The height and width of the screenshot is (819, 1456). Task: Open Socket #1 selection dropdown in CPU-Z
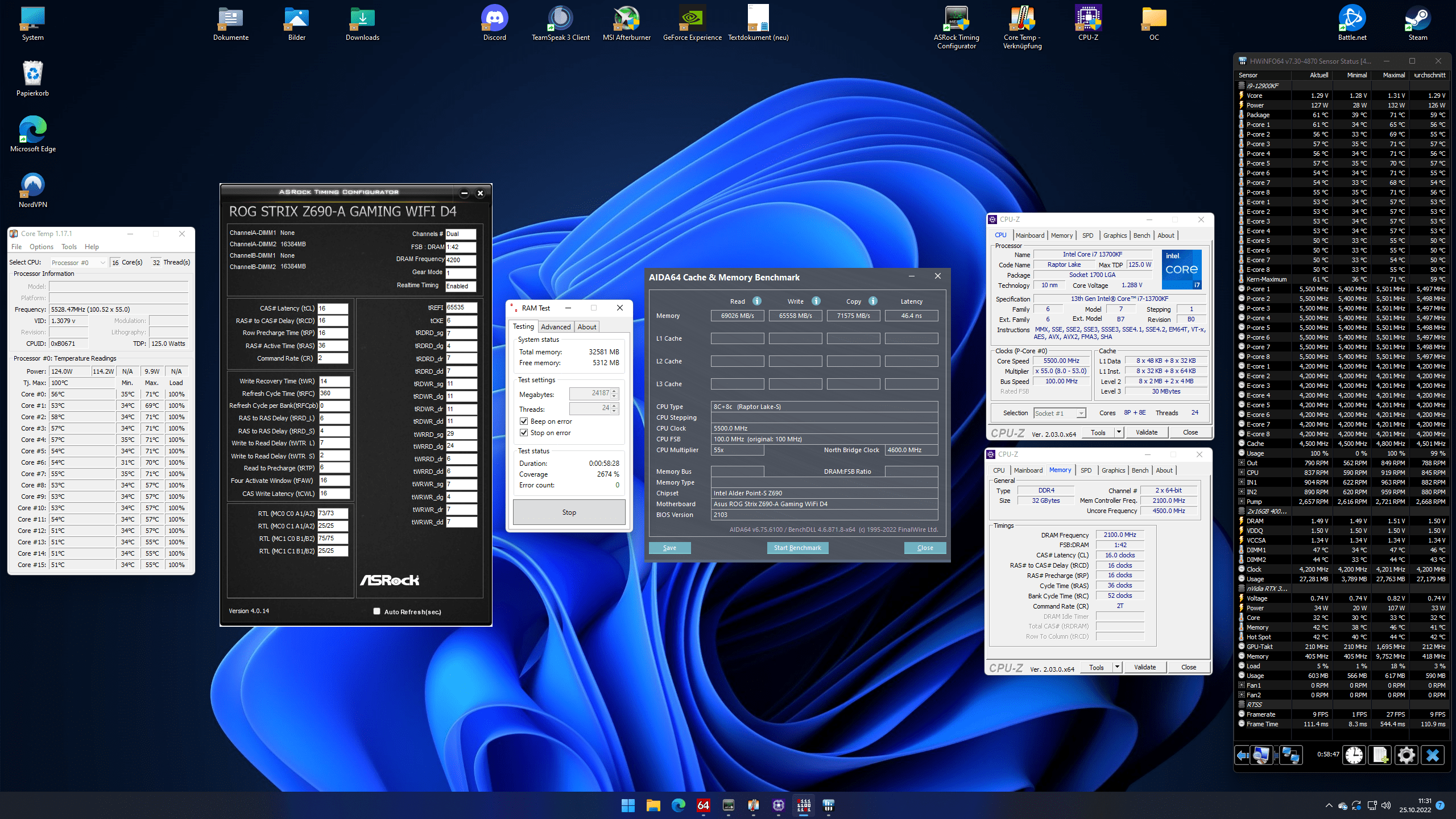[1081, 413]
